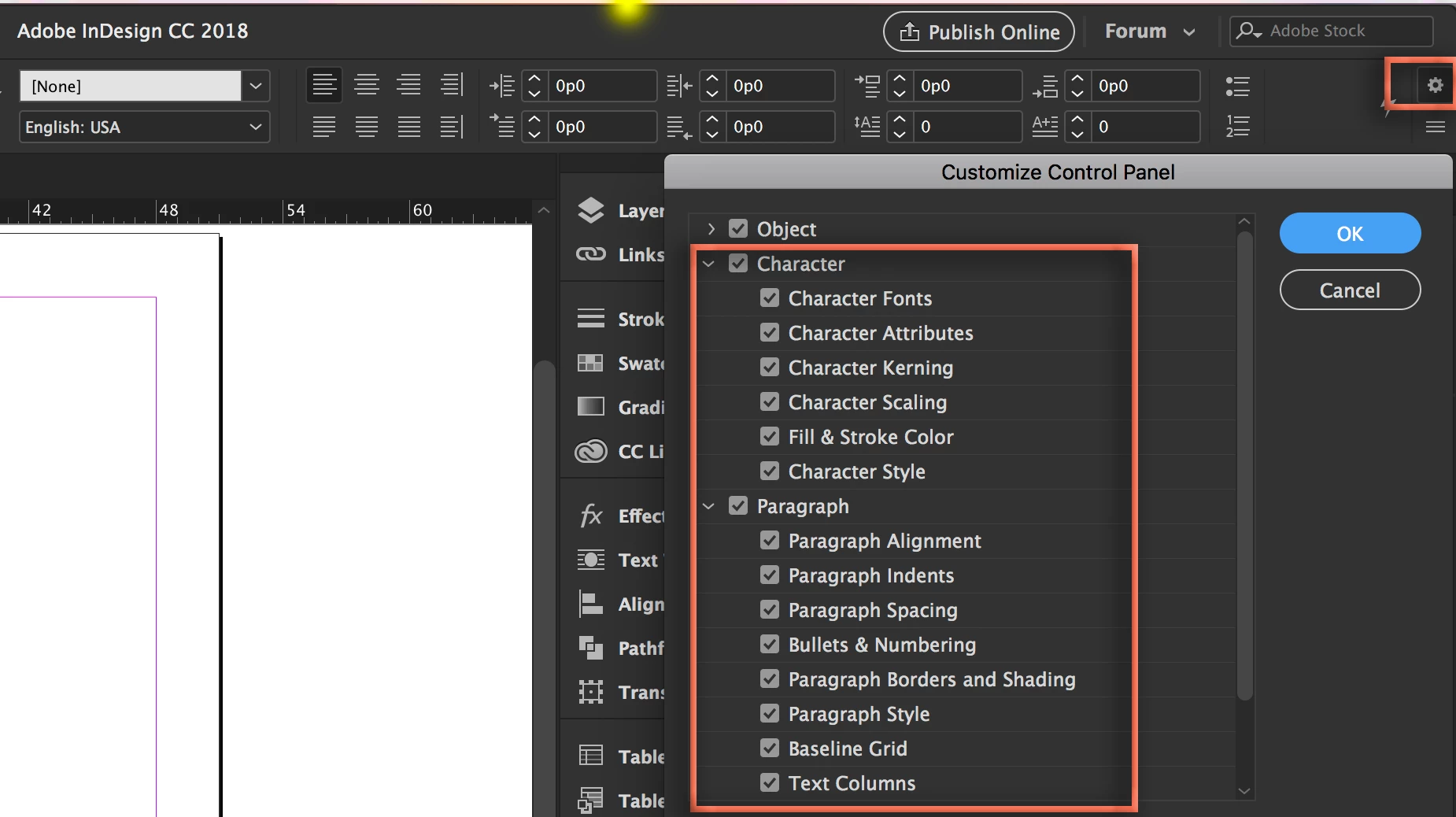This screenshot has height=817, width=1456.
Task: Open the Forum workspace dropdown
Action: [1150, 31]
